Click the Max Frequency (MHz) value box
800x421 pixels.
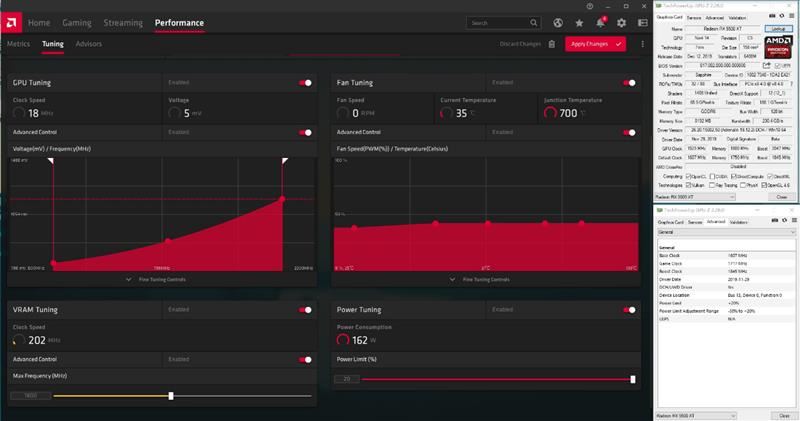click(x=31, y=396)
